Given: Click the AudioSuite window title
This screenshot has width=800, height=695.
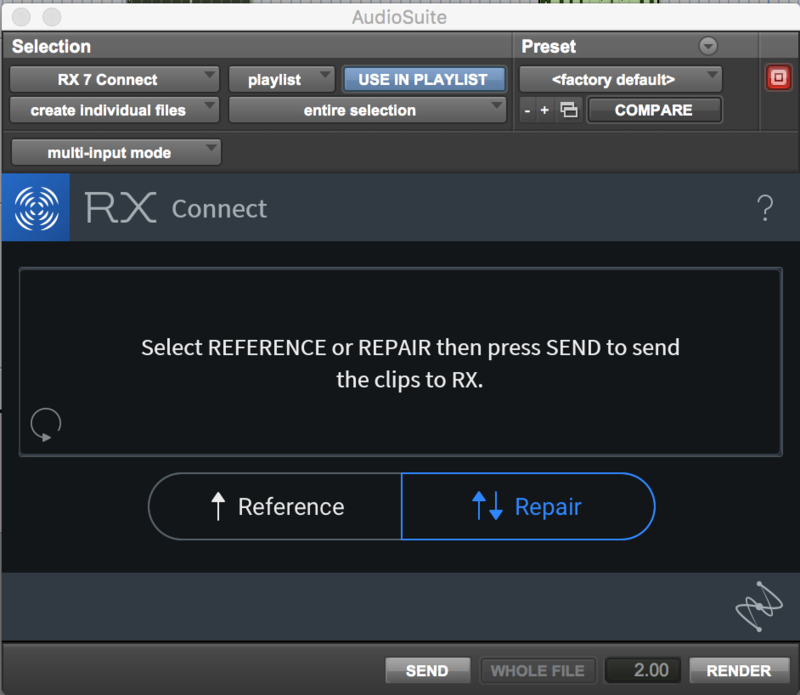Looking at the screenshot, I should point(399,17).
